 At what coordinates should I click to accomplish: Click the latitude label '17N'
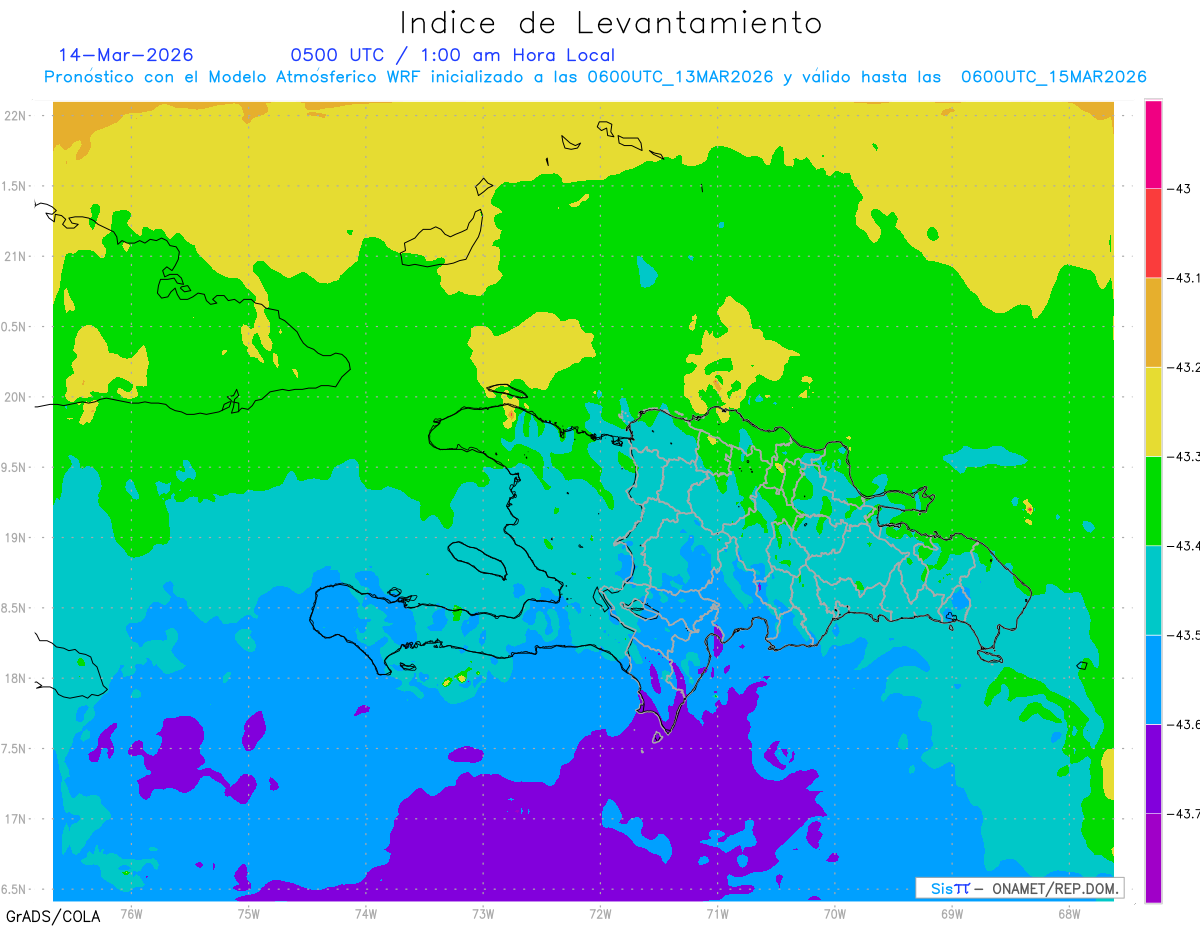point(17,819)
